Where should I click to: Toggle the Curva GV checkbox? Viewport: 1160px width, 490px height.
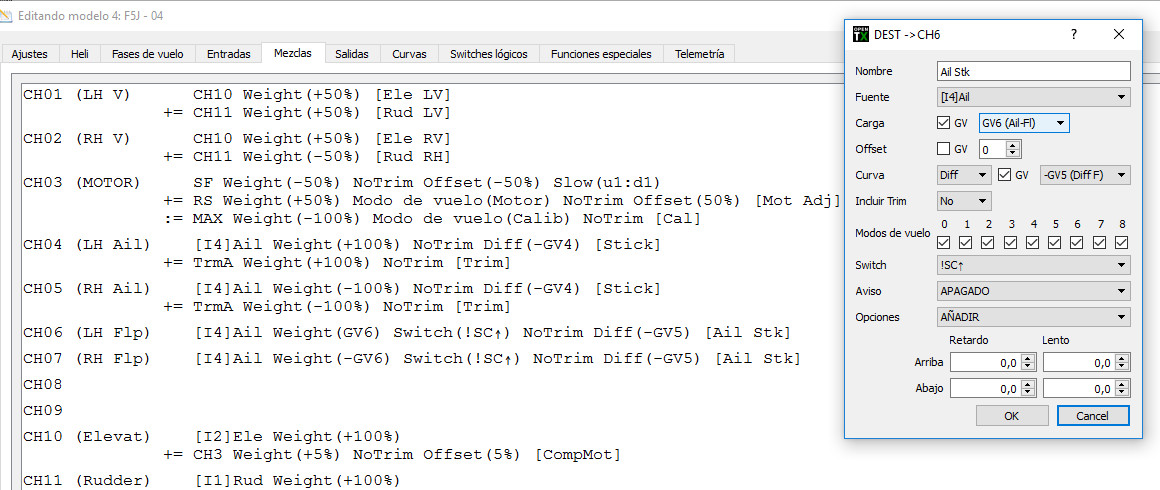[x=1005, y=175]
